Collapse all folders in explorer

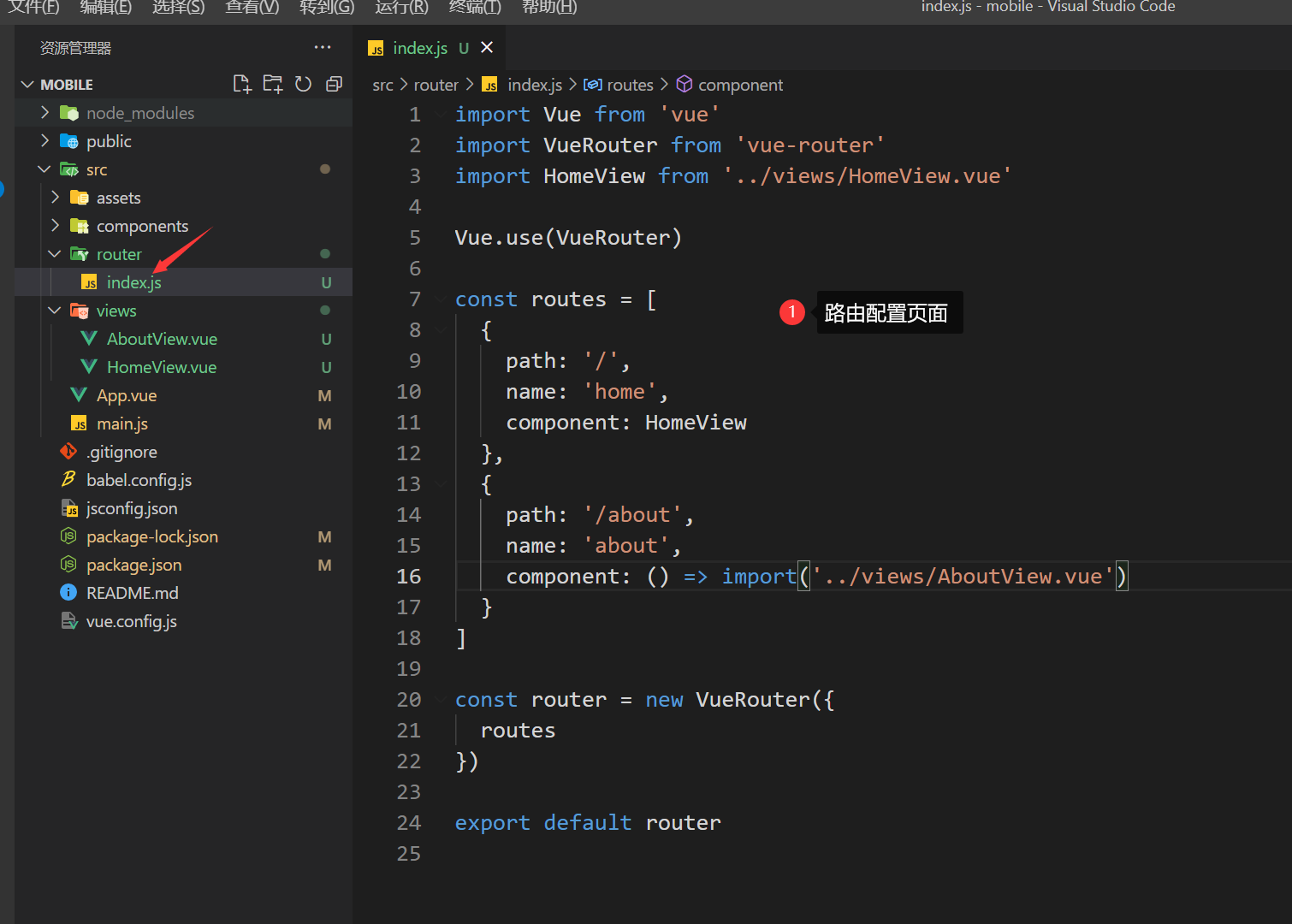pyautogui.click(x=334, y=84)
